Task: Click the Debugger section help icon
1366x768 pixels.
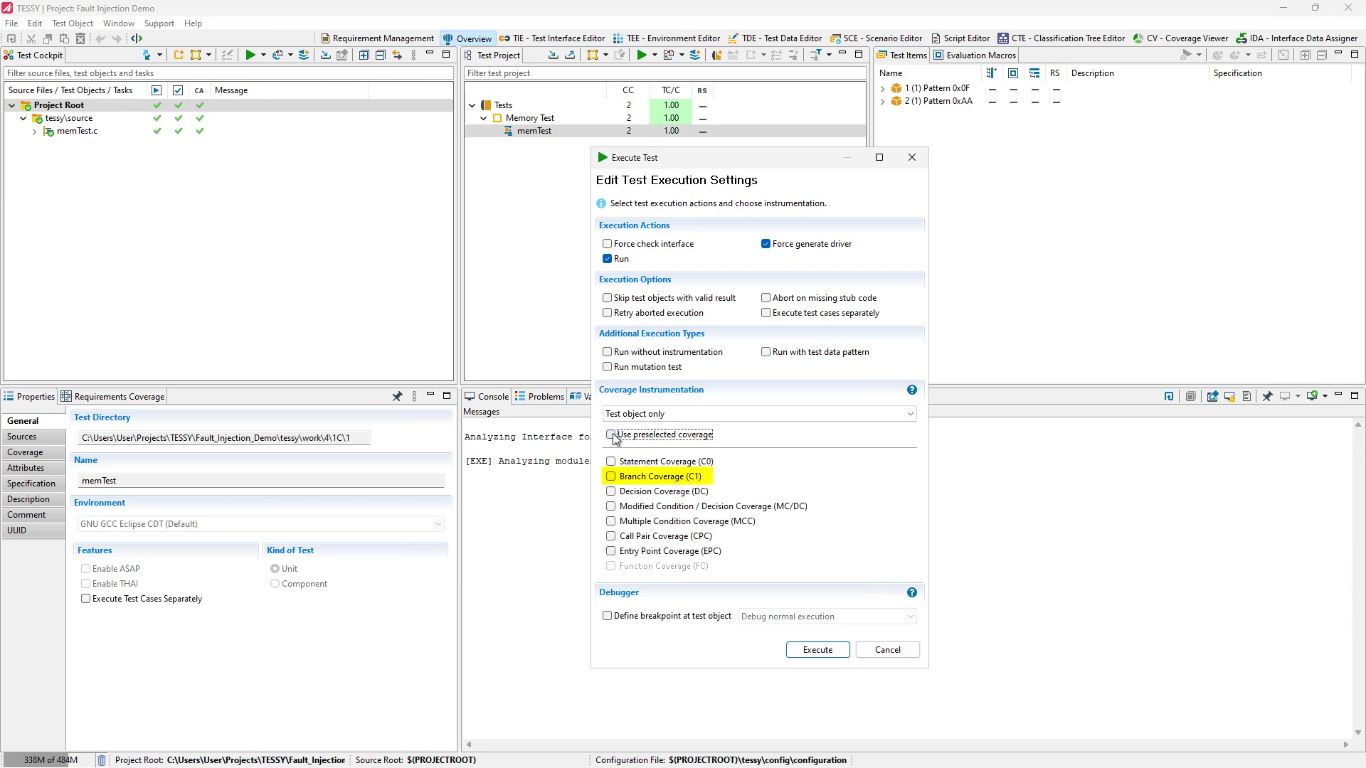Action: [x=911, y=593]
